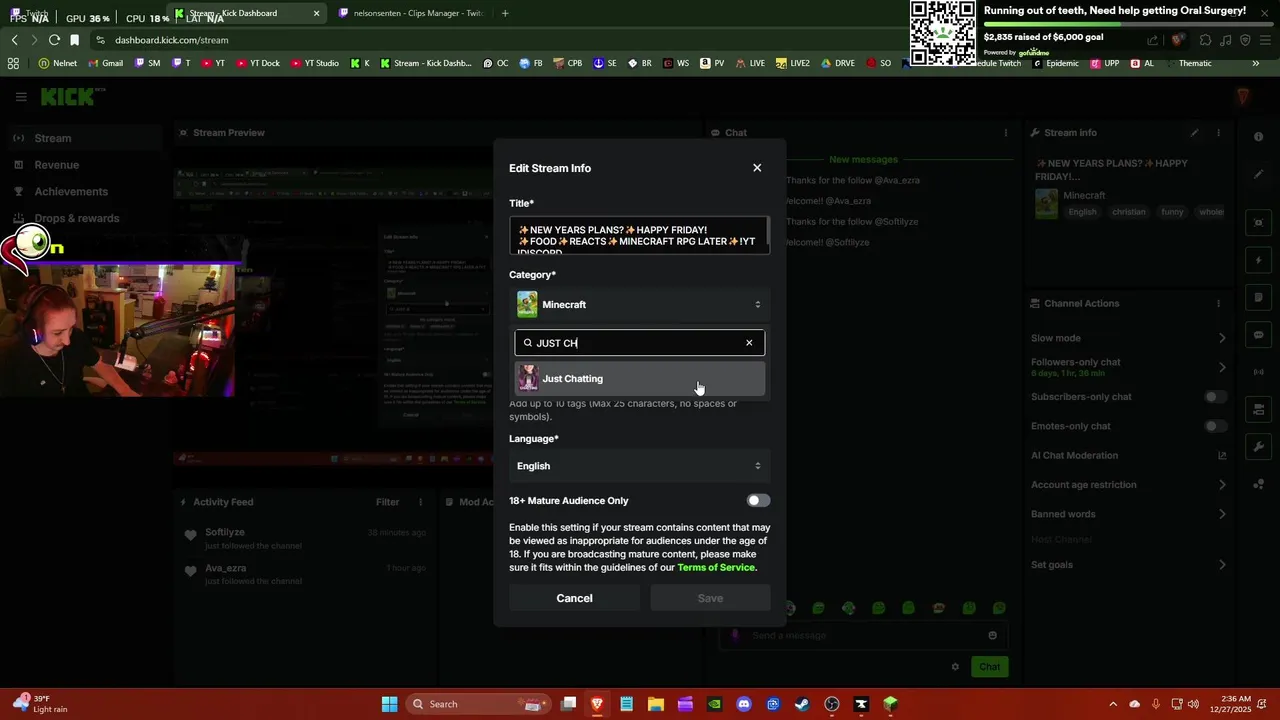This screenshot has width=1280, height=720.
Task: Click the note page icon in right rail
Action: point(1259,298)
